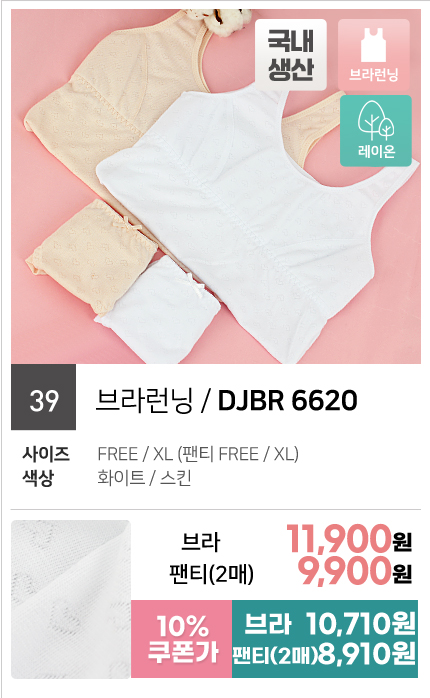Click the 국내생산 badge

click(x=291, y=55)
